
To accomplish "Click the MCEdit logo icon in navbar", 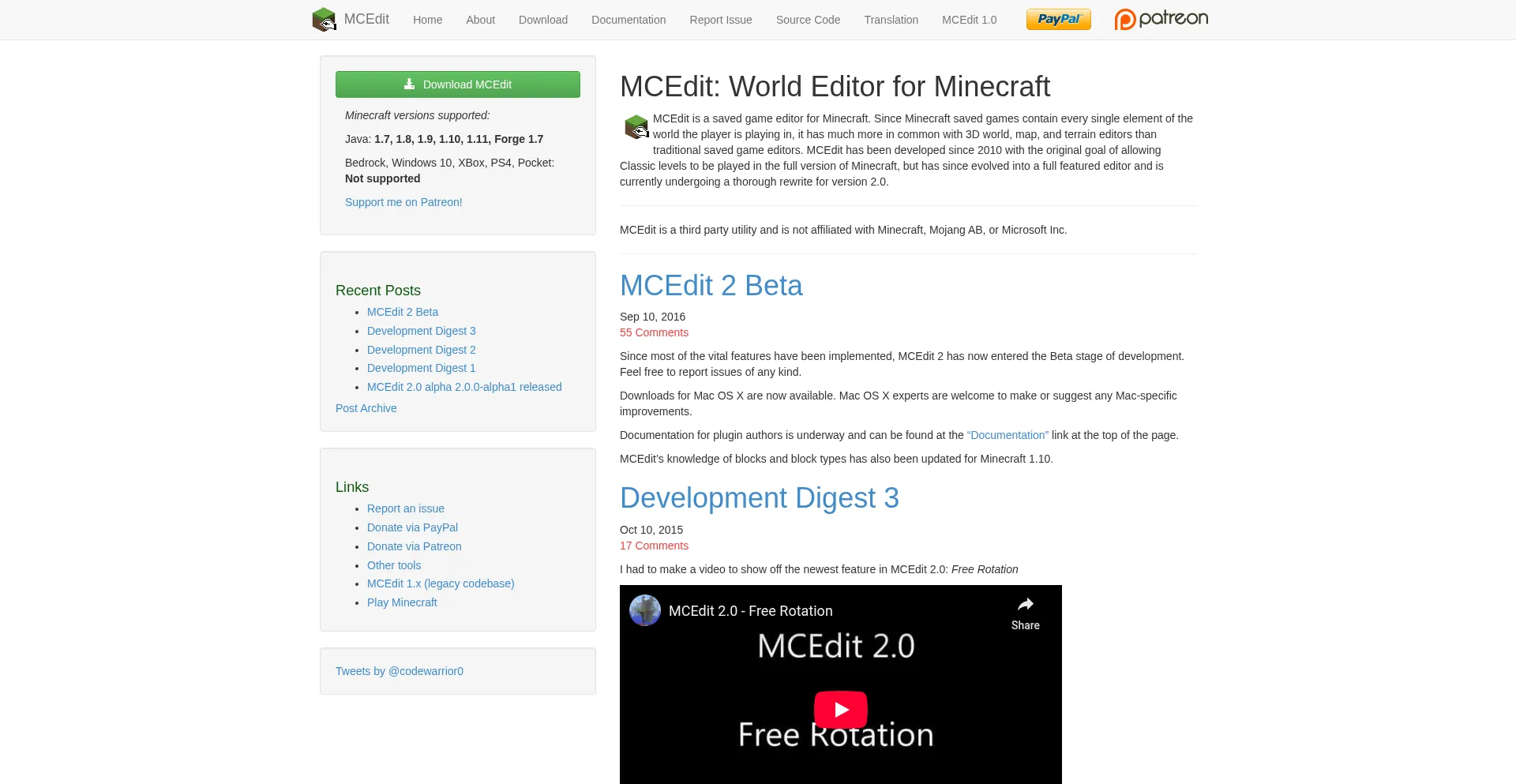I will (324, 20).
